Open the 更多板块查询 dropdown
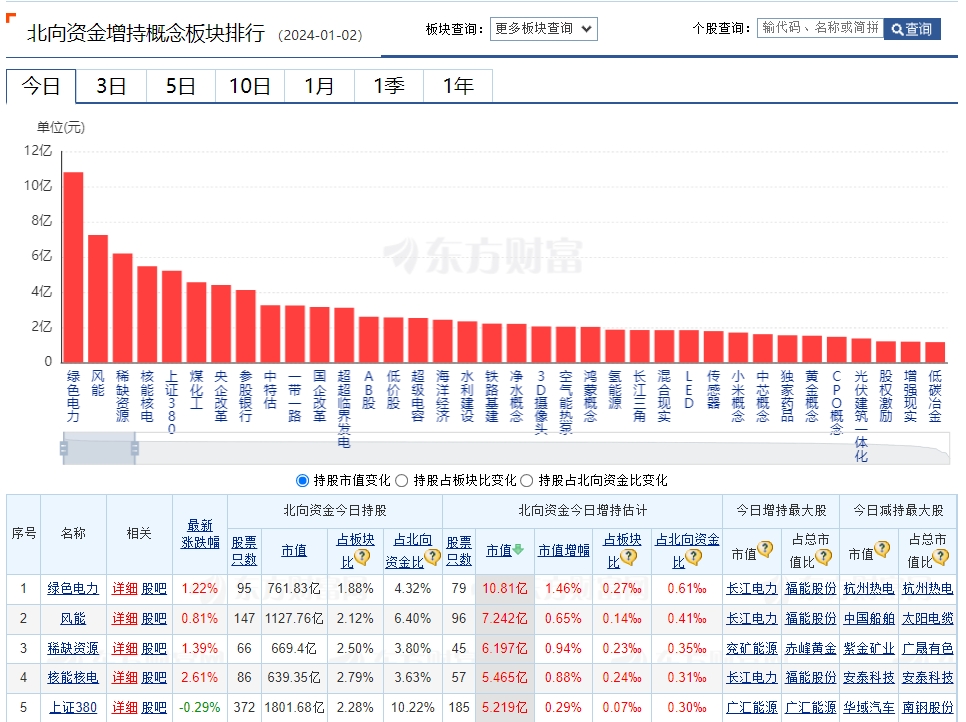Screen dimensions: 966x722 pos(543,29)
